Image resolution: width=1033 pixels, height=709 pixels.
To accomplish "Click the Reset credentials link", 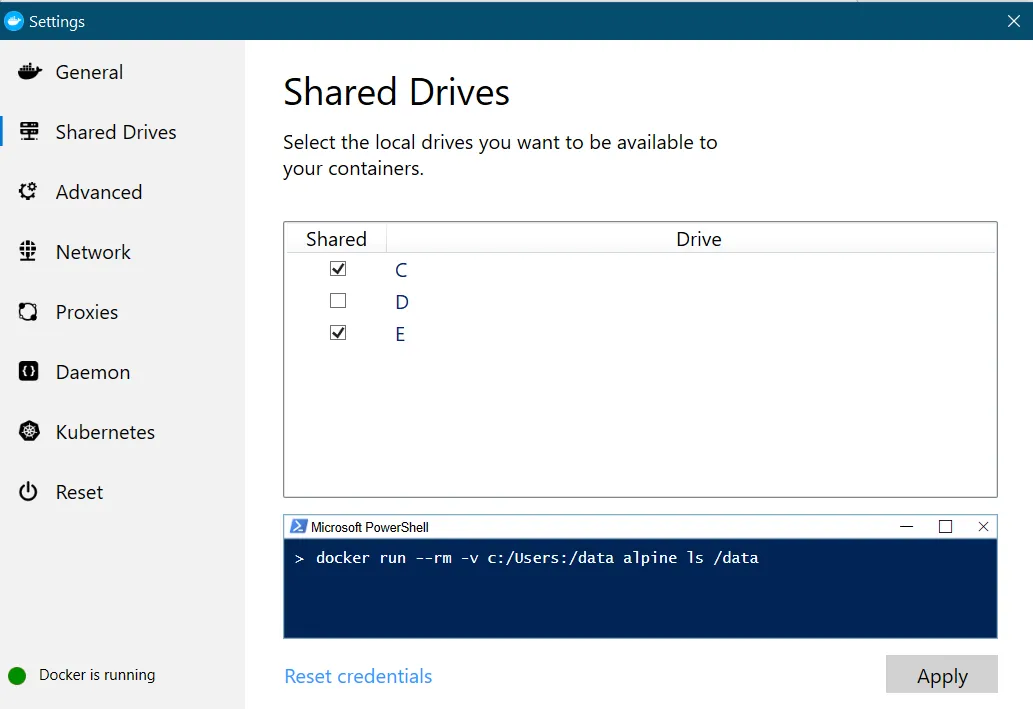I will (358, 676).
